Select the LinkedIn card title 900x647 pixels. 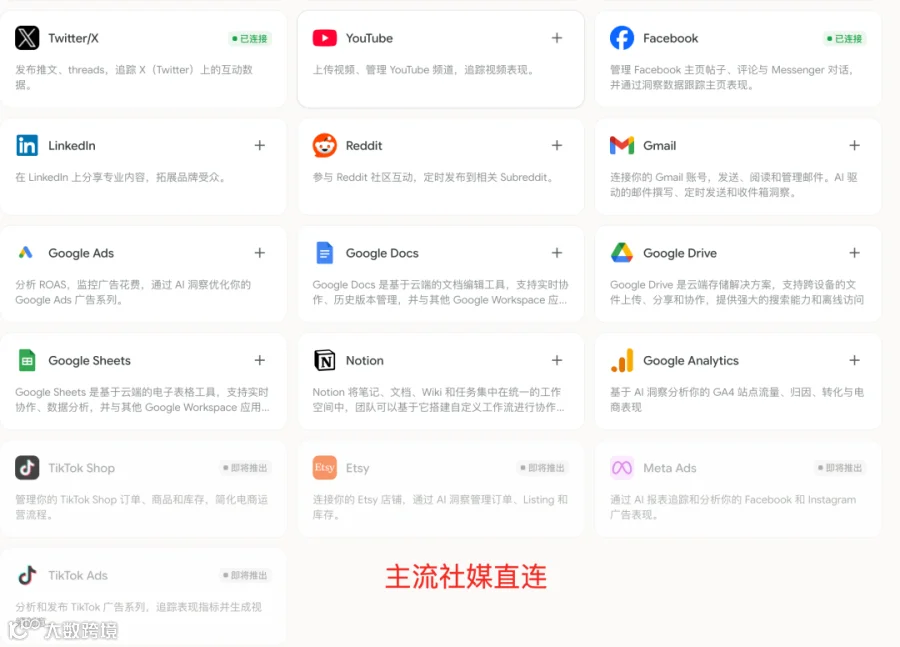(72, 146)
